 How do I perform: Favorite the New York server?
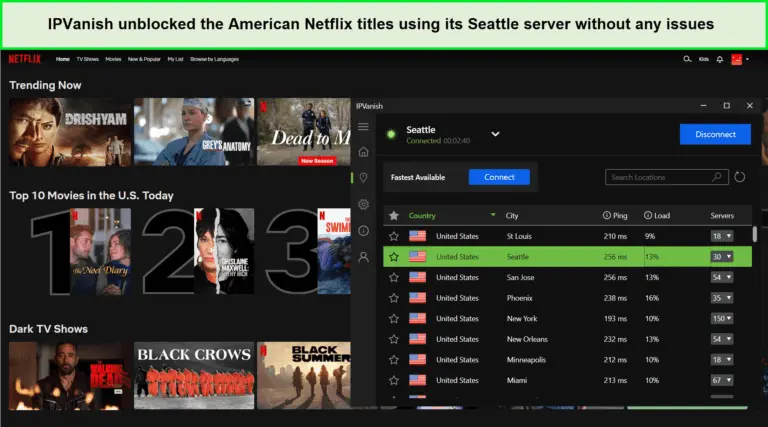[x=394, y=319]
